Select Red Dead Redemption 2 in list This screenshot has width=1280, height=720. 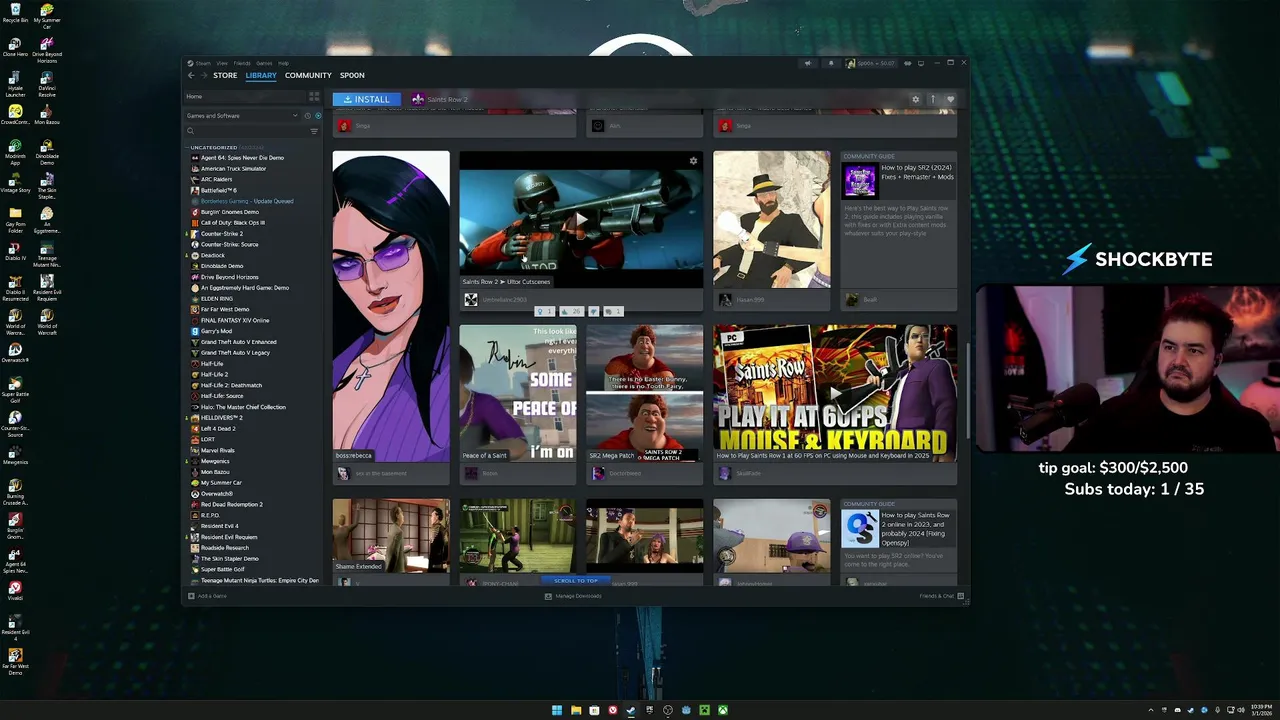pos(231,504)
